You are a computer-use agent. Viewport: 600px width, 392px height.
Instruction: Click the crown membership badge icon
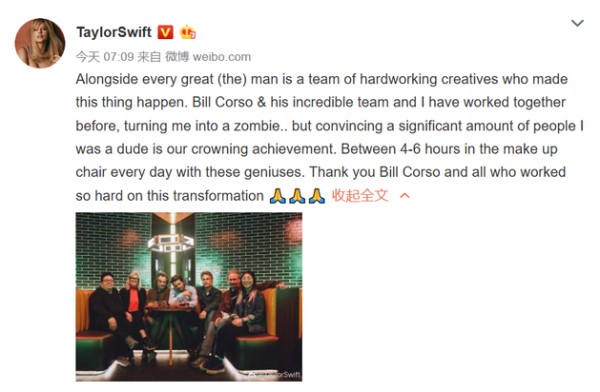[188, 32]
